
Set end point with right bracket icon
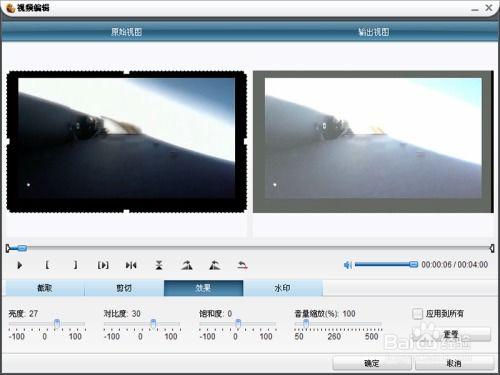(x=76, y=265)
